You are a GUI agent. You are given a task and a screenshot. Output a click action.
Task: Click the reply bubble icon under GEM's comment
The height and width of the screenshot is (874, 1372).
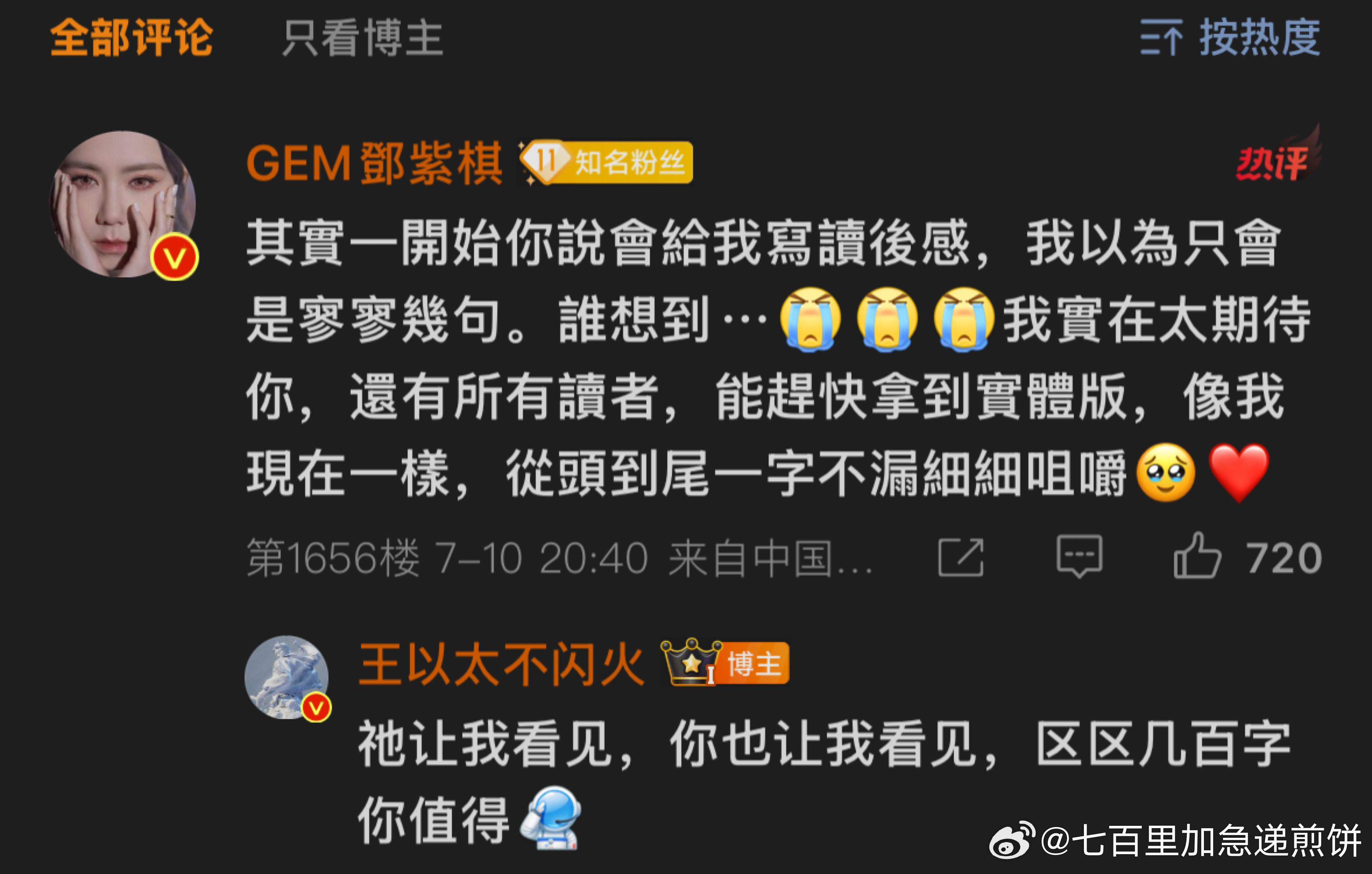click(1079, 556)
